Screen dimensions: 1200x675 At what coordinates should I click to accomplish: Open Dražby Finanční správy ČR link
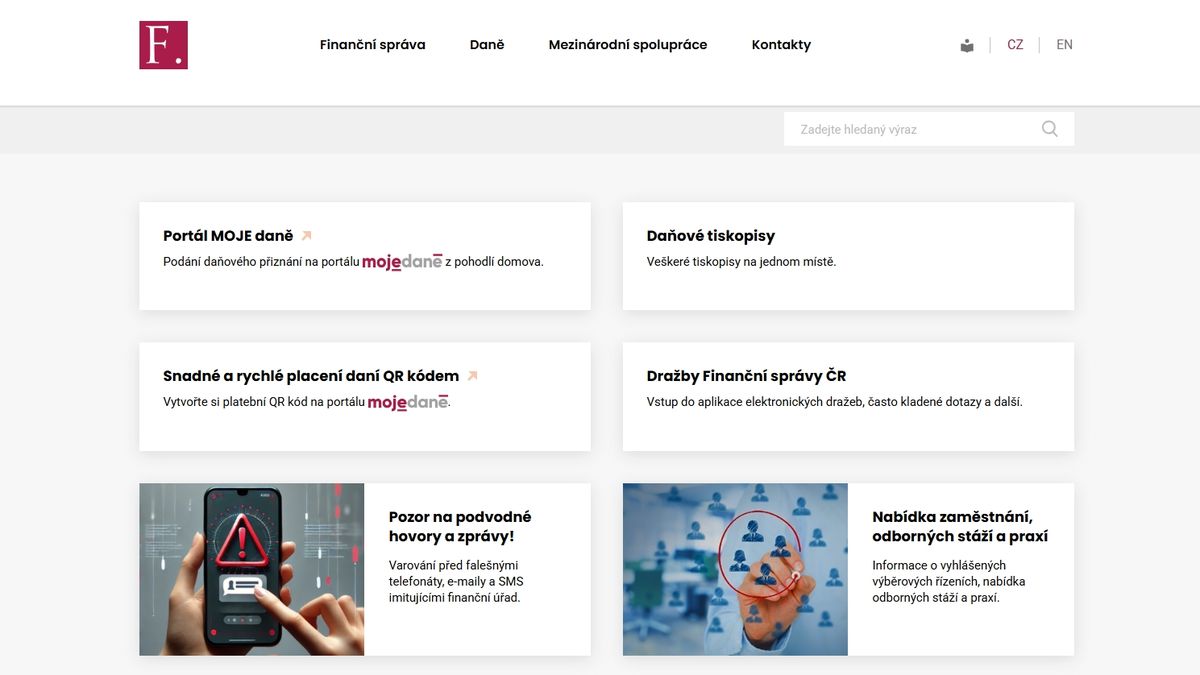point(746,376)
